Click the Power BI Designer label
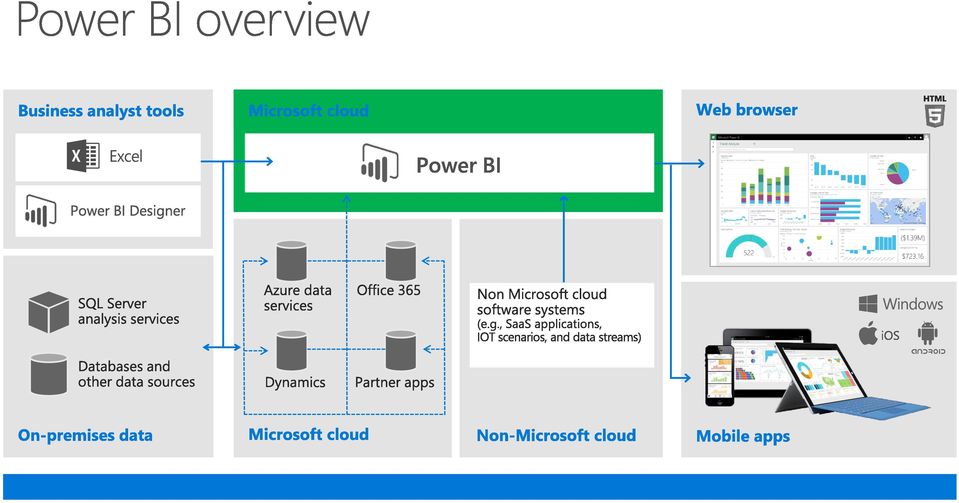Viewport: 959px width, 503px height. click(127, 211)
